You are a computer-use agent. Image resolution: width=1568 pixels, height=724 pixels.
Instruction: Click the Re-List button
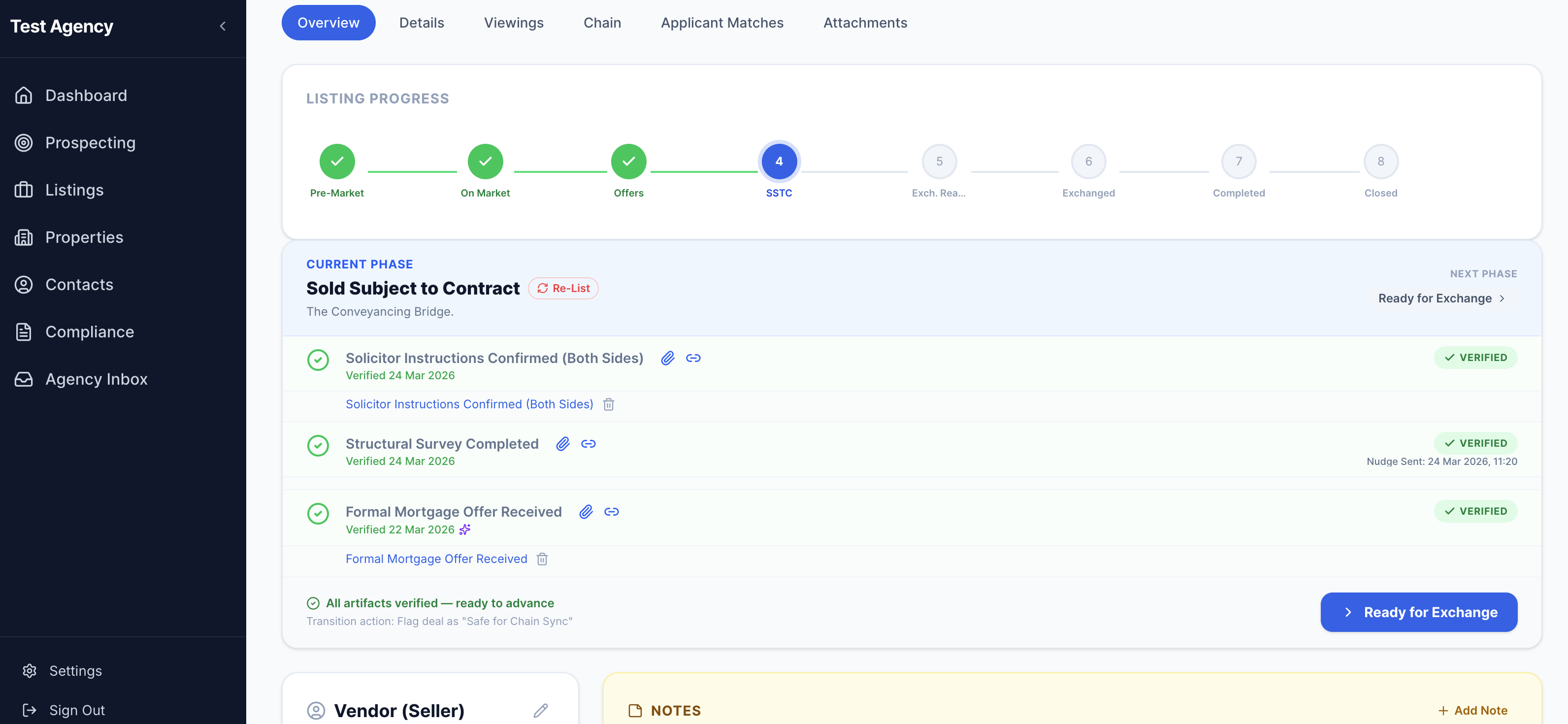pos(562,288)
